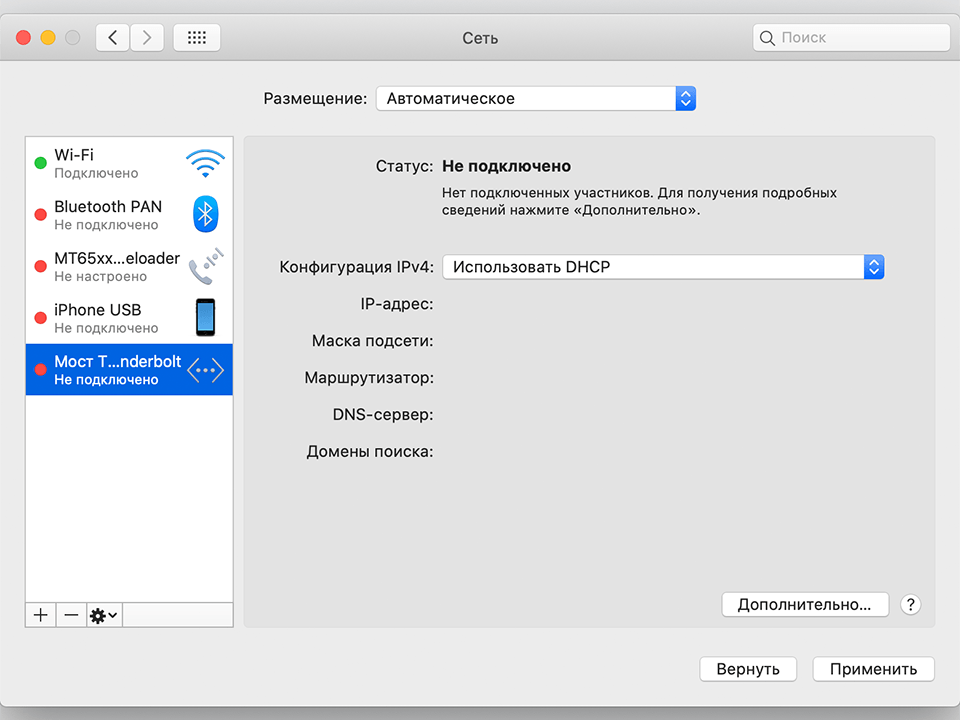This screenshot has width=960, height=720.
Task: Select Мост Thunderbolt in the sidebar
Action: (120, 369)
